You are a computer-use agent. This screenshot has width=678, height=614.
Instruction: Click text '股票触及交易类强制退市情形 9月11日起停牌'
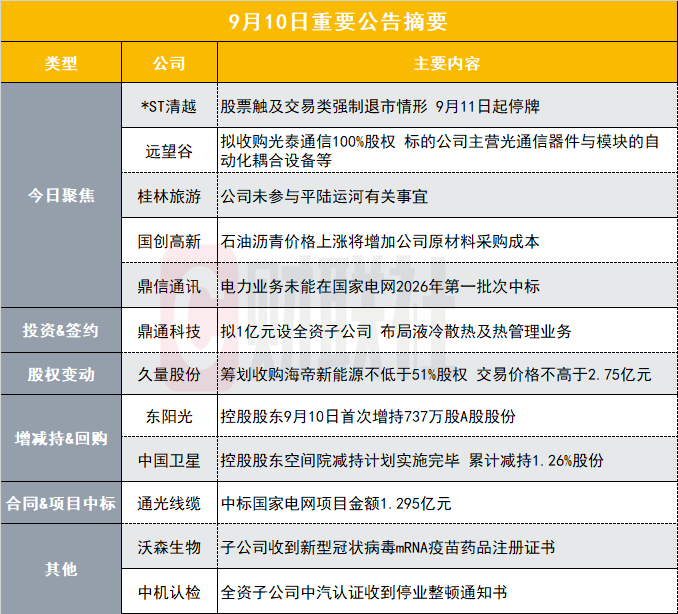(x=380, y=106)
